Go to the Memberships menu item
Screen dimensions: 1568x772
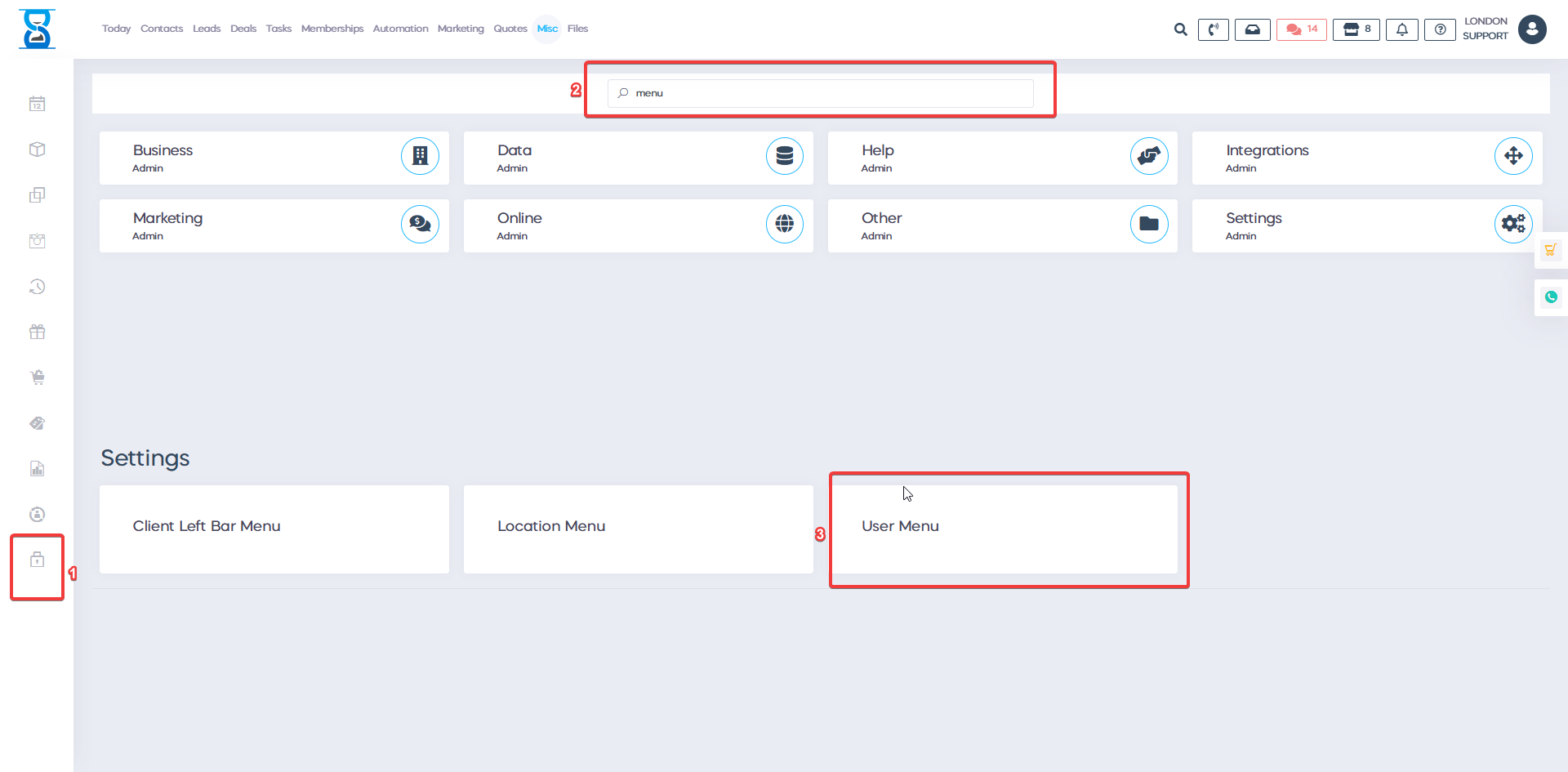(x=332, y=29)
